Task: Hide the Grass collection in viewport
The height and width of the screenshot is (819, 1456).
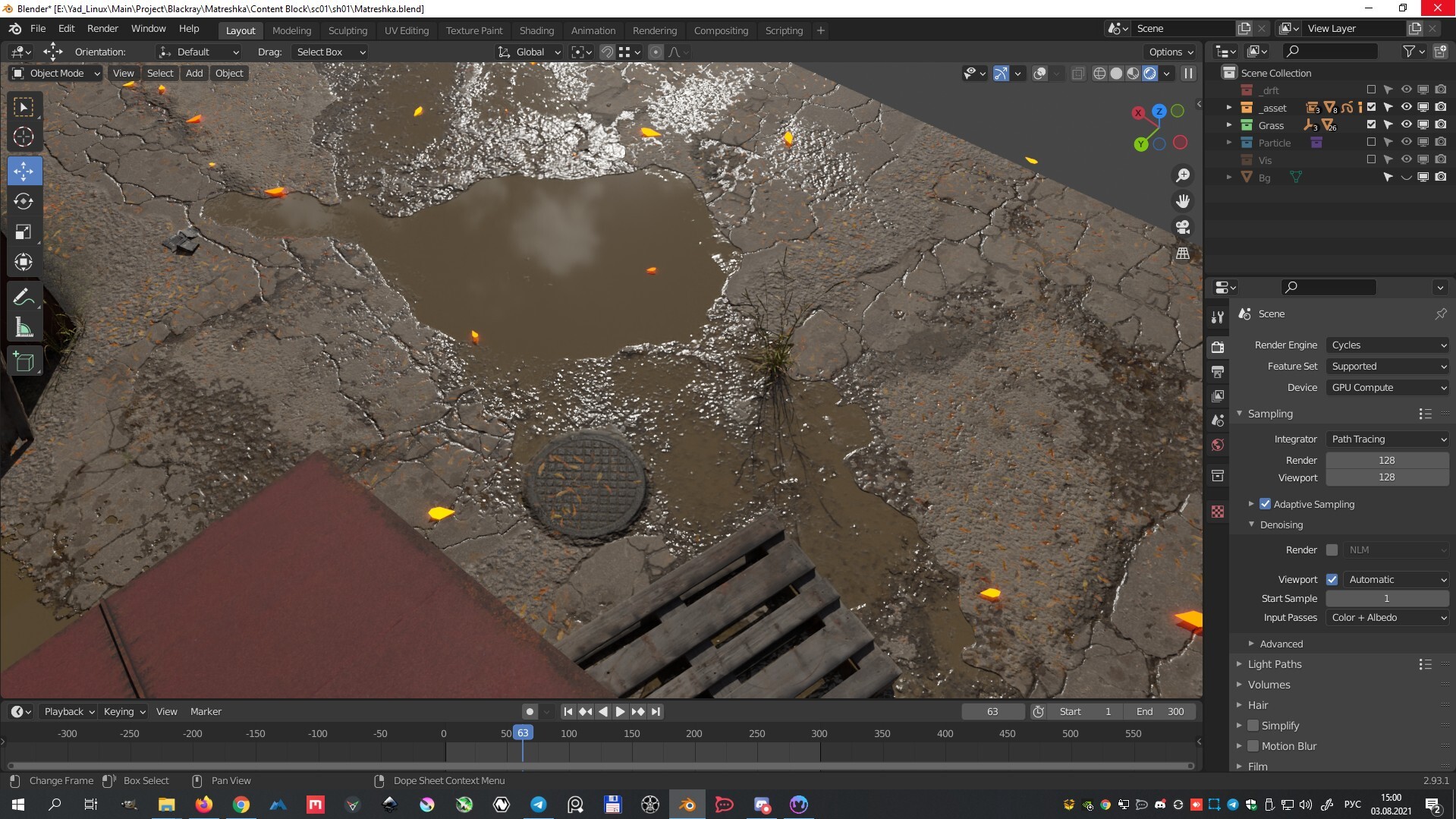Action: pyautogui.click(x=1406, y=124)
